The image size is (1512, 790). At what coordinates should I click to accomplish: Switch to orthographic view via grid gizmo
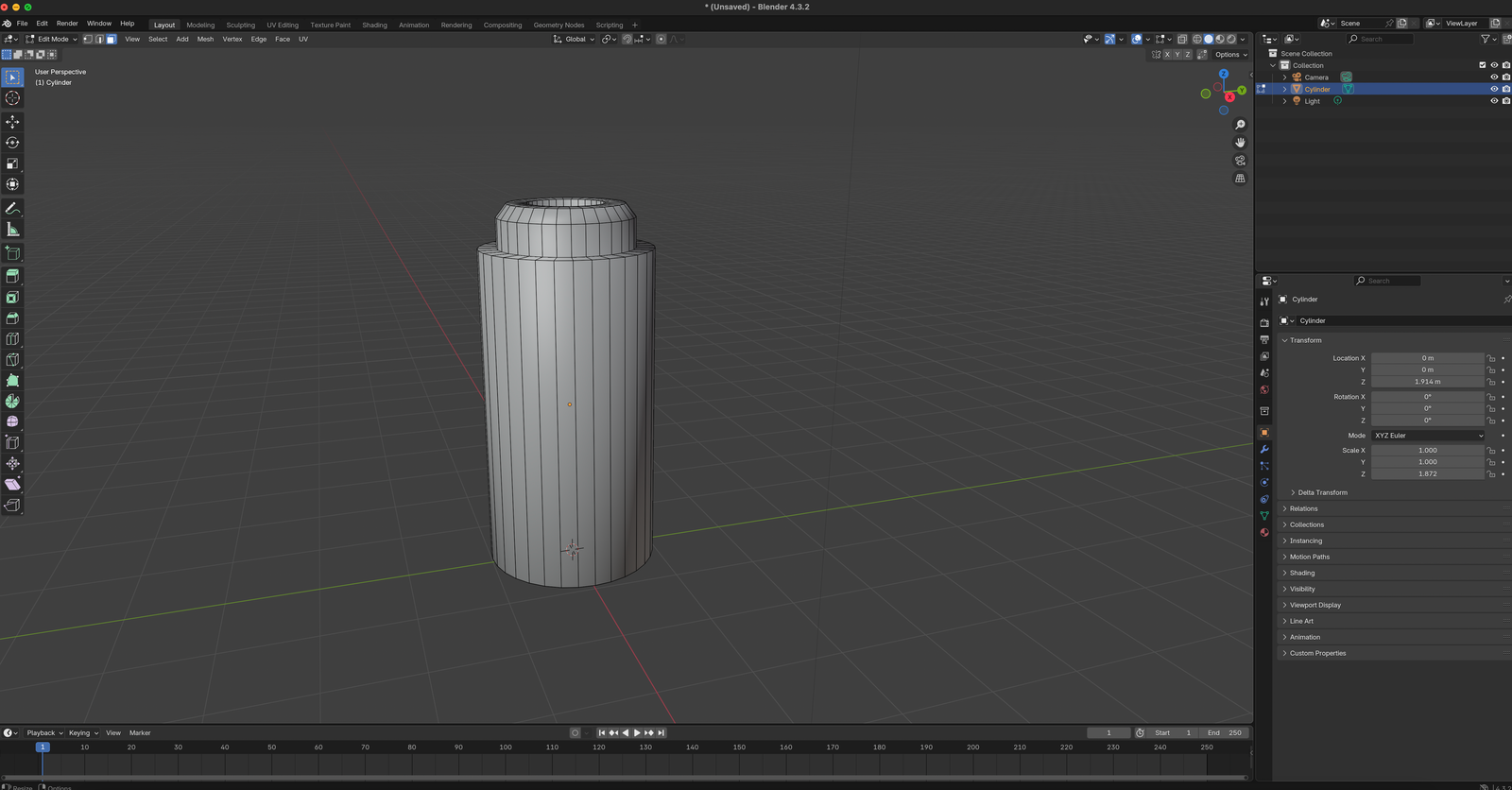pos(1240,179)
